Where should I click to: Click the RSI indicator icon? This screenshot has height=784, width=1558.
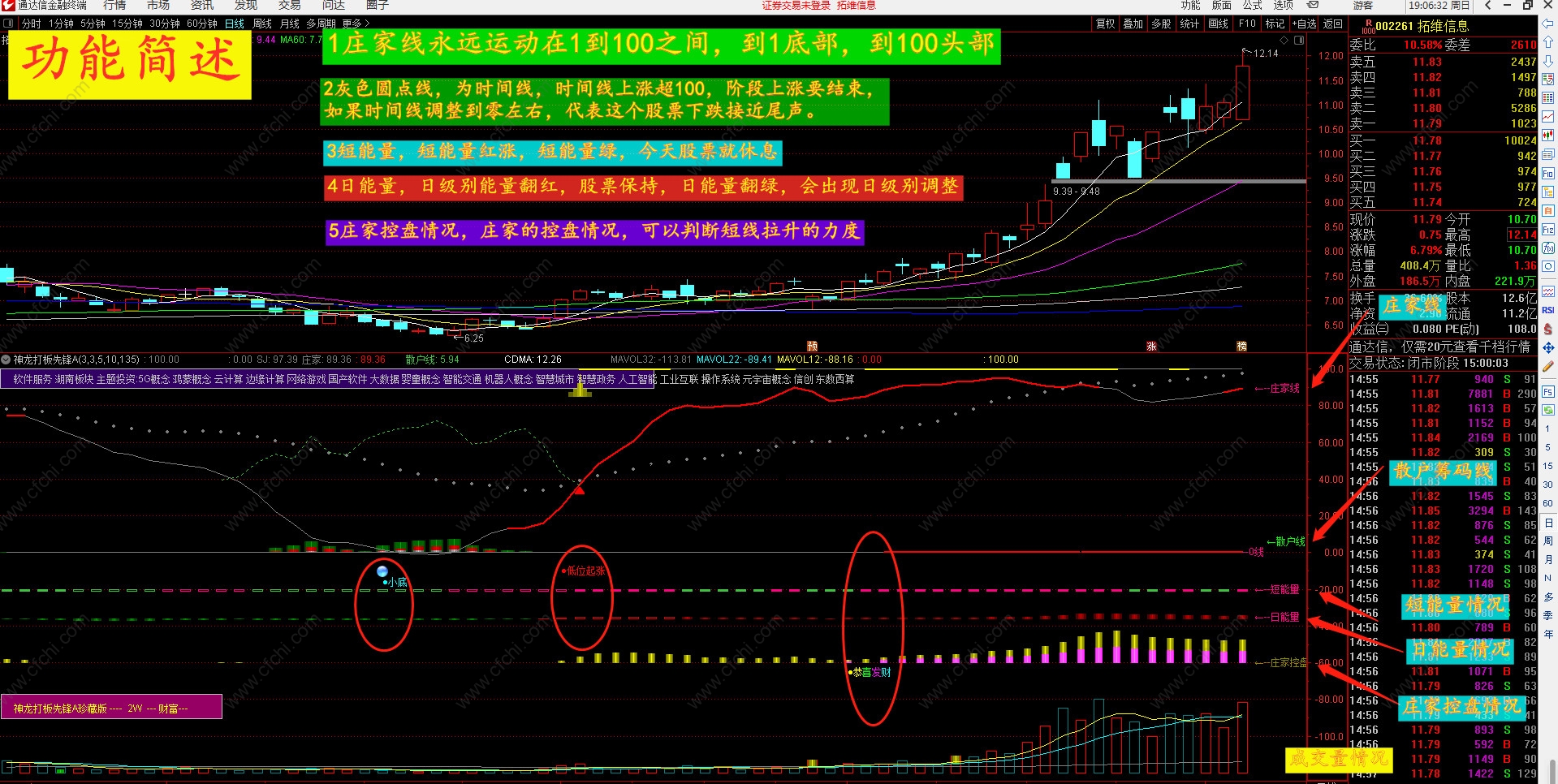[x=1548, y=310]
